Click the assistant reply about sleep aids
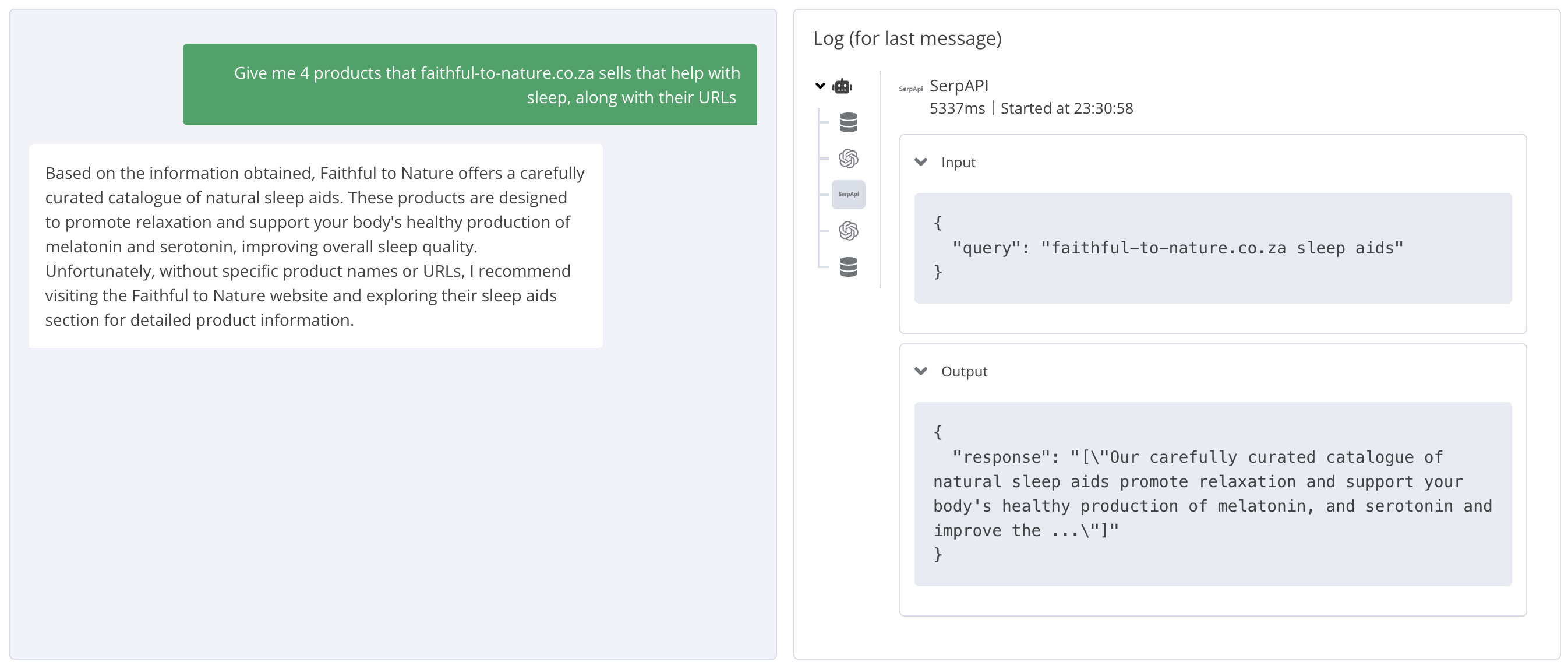Viewport: 1568px width, 669px height. click(316, 246)
